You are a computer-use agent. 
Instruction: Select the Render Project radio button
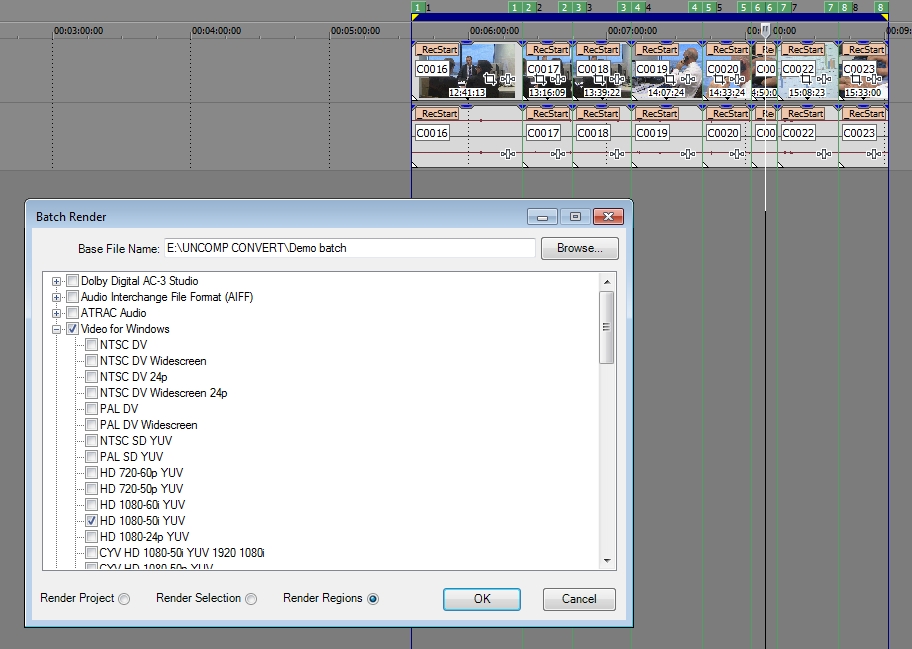pos(124,599)
